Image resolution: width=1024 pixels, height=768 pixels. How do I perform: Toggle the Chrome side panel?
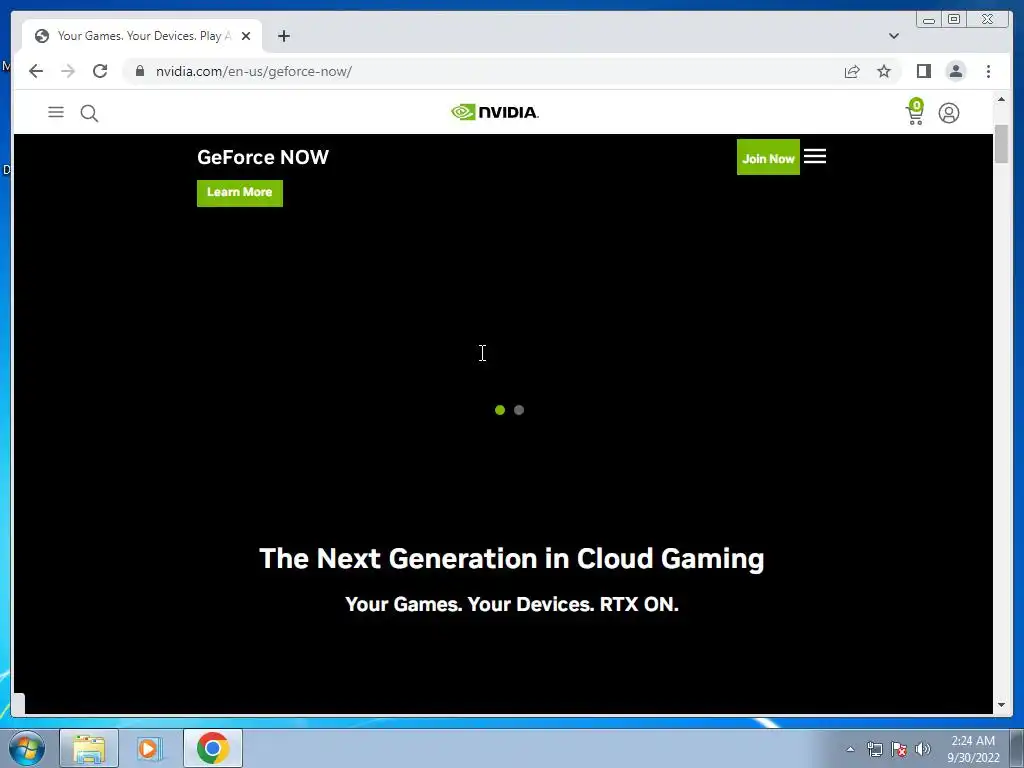[x=923, y=71]
